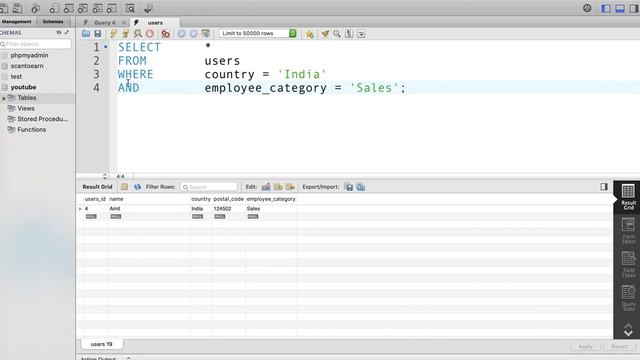Viewport: 640px width, 360px height.
Task: Open find panel magnifier icon
Action: (337, 34)
